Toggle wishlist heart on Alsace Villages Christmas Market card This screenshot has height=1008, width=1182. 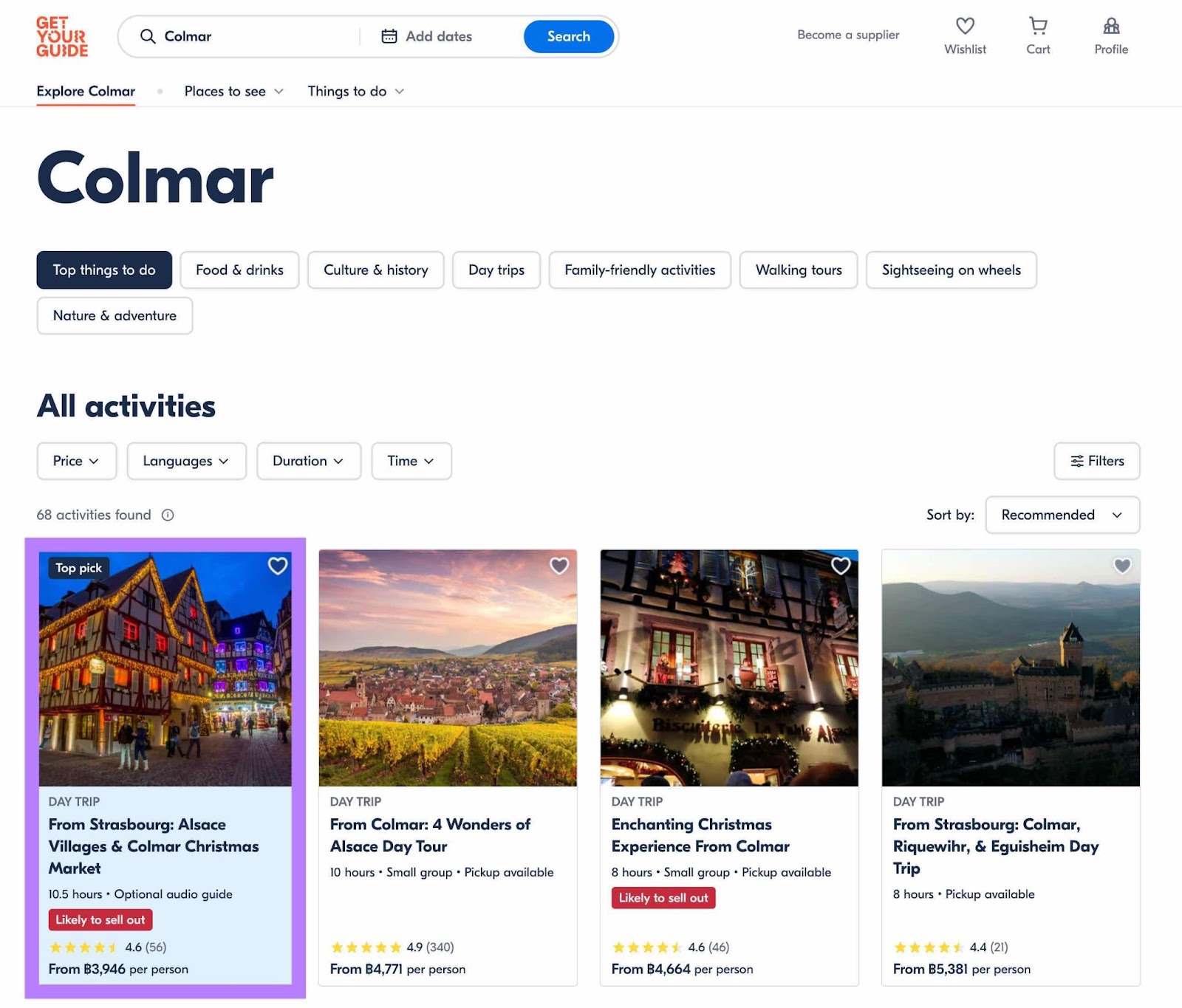point(278,566)
